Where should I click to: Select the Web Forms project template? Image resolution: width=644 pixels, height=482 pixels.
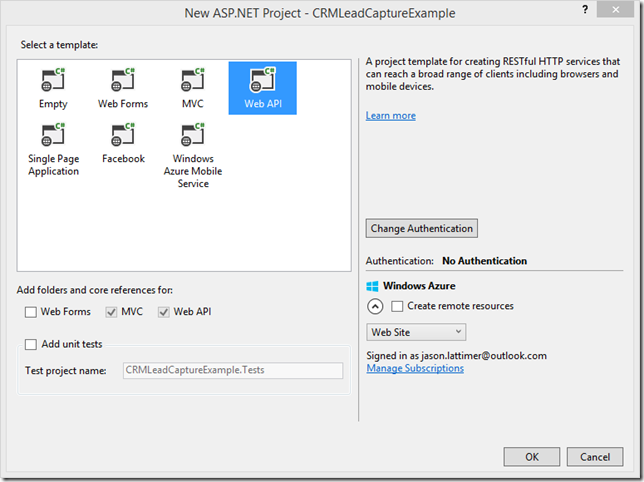point(123,88)
